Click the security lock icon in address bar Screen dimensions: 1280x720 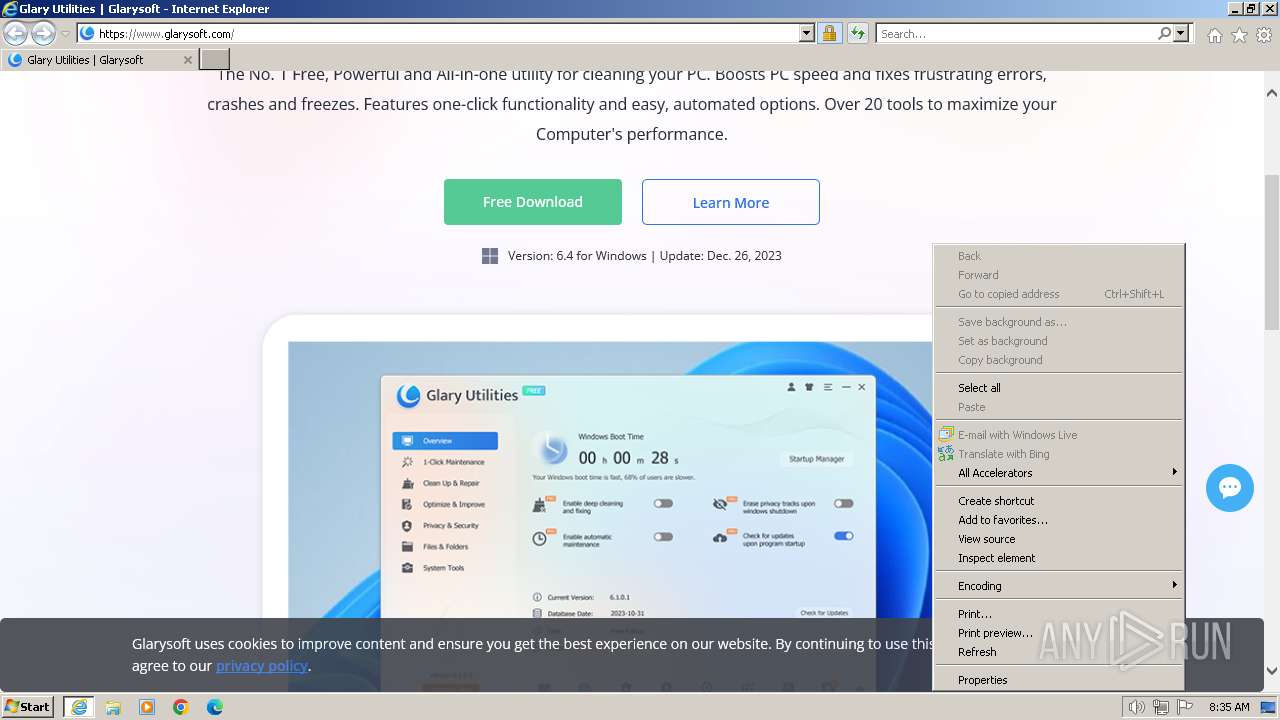(x=829, y=33)
